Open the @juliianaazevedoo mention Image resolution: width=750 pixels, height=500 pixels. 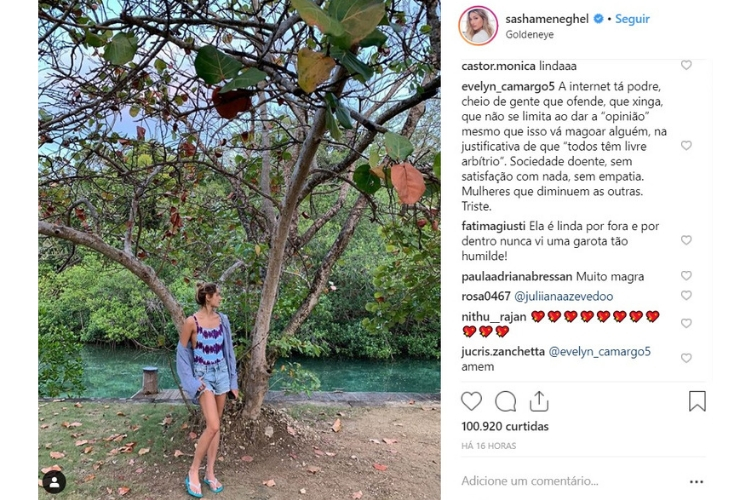(563, 296)
